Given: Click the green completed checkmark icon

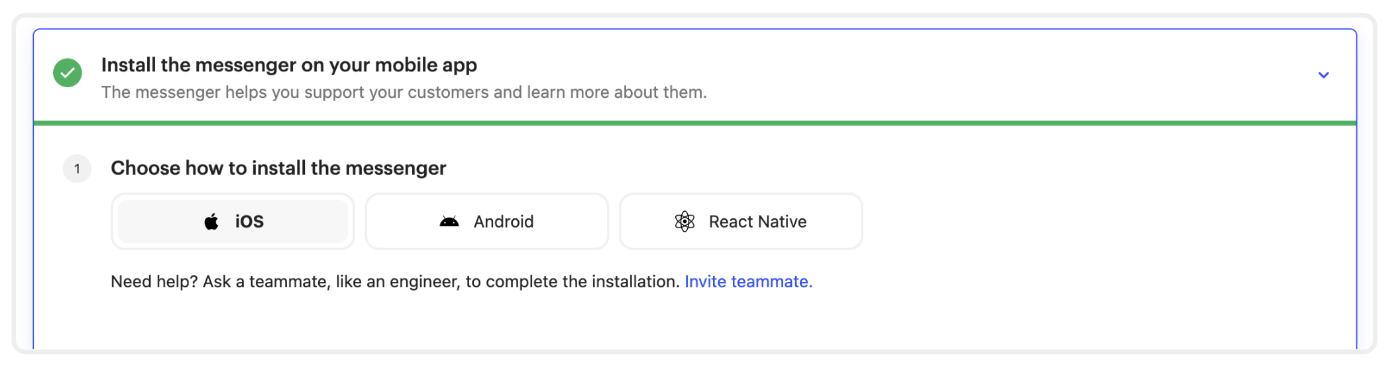Looking at the screenshot, I should click(68, 73).
